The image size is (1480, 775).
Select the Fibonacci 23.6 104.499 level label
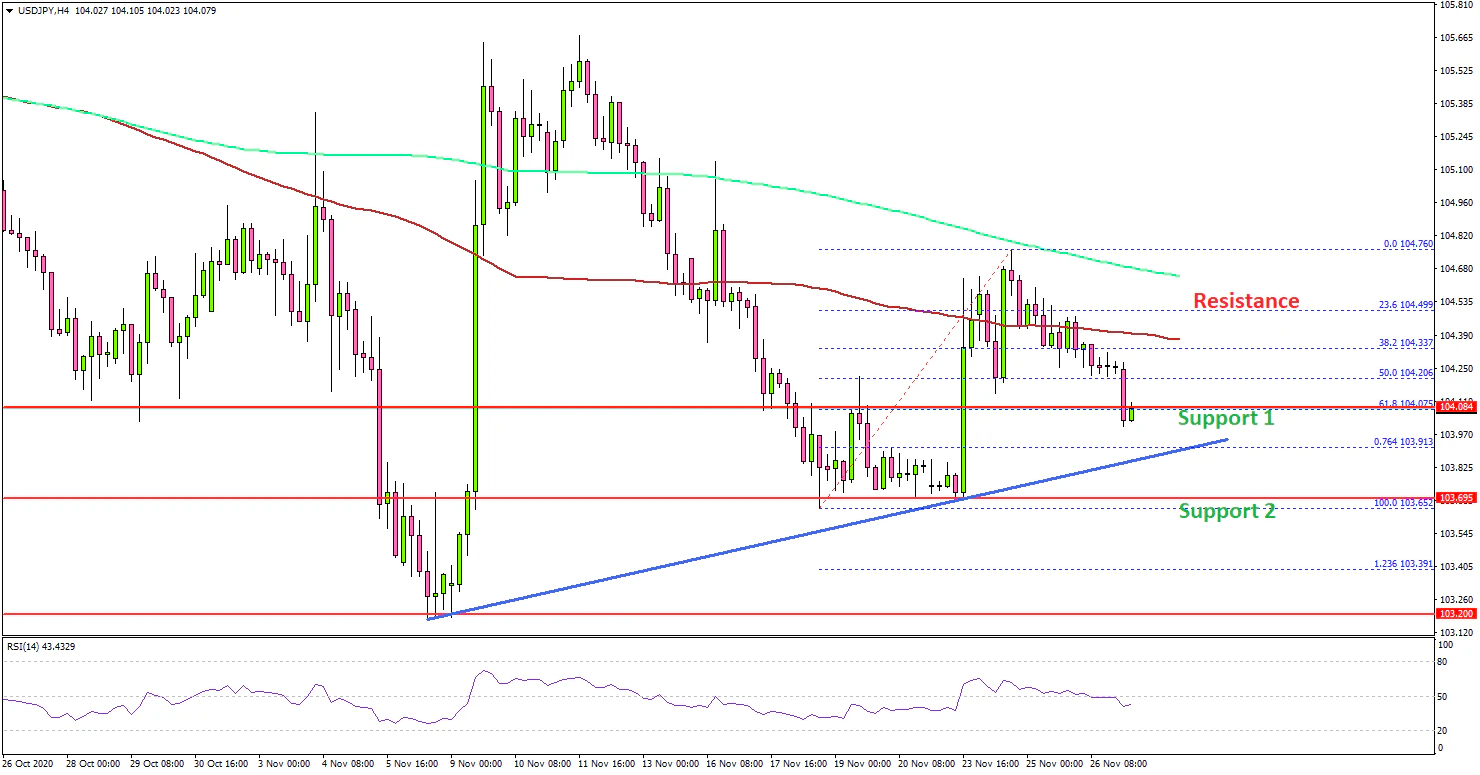click(1403, 305)
